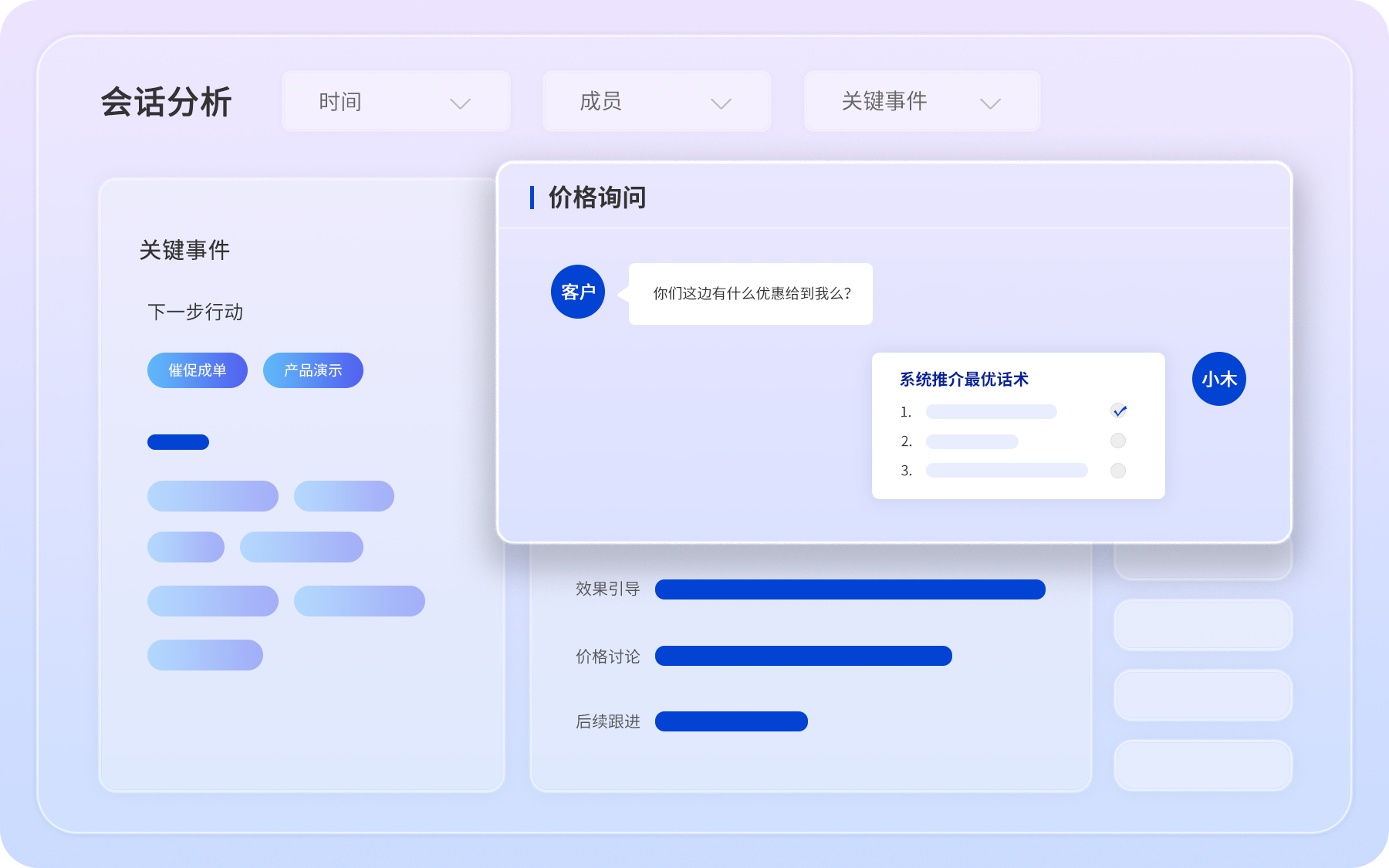Image resolution: width=1389 pixels, height=868 pixels.
Task: Open the 成员 filter dropdown
Action: point(657,101)
